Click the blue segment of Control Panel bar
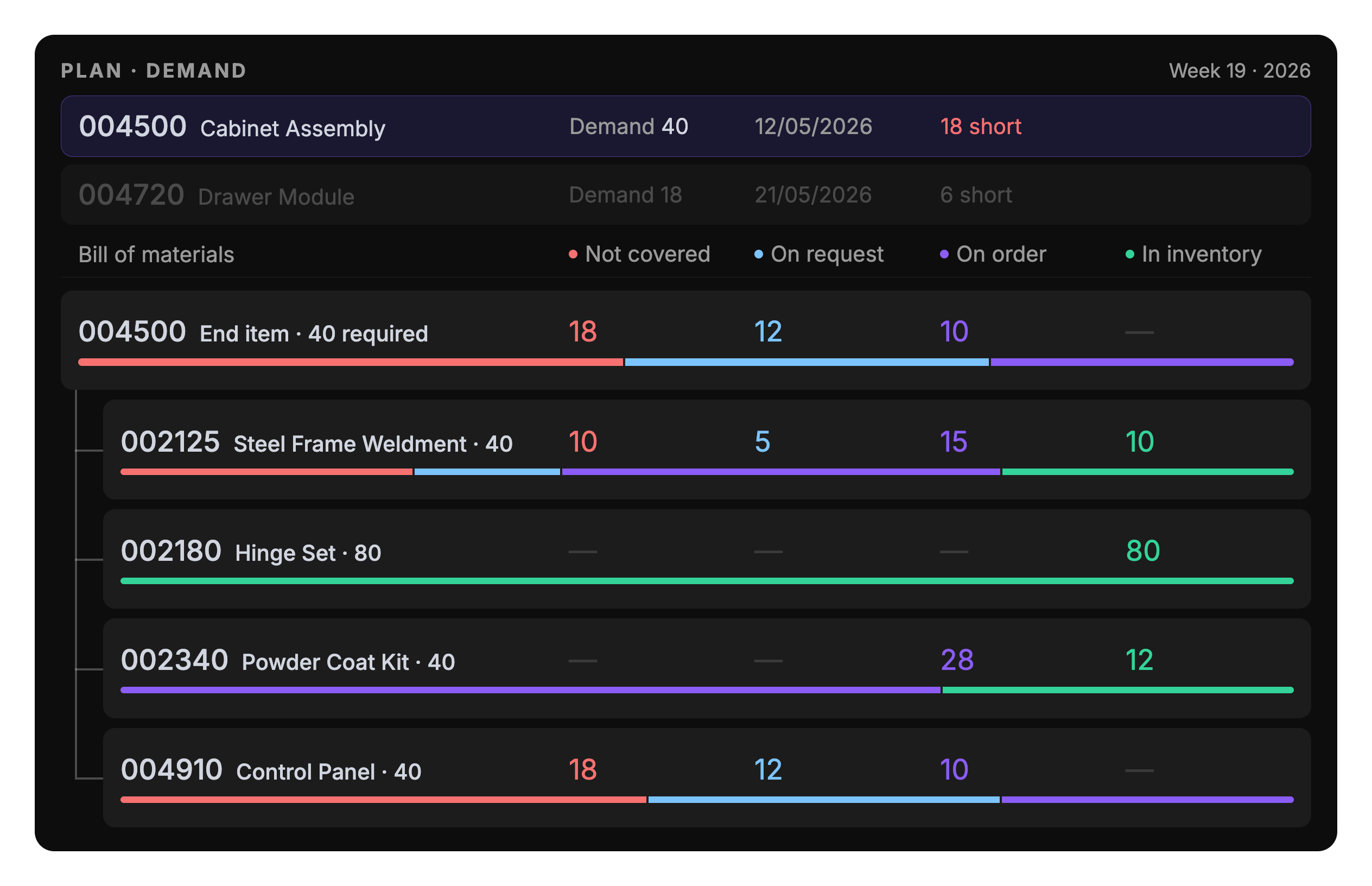 pos(823,800)
